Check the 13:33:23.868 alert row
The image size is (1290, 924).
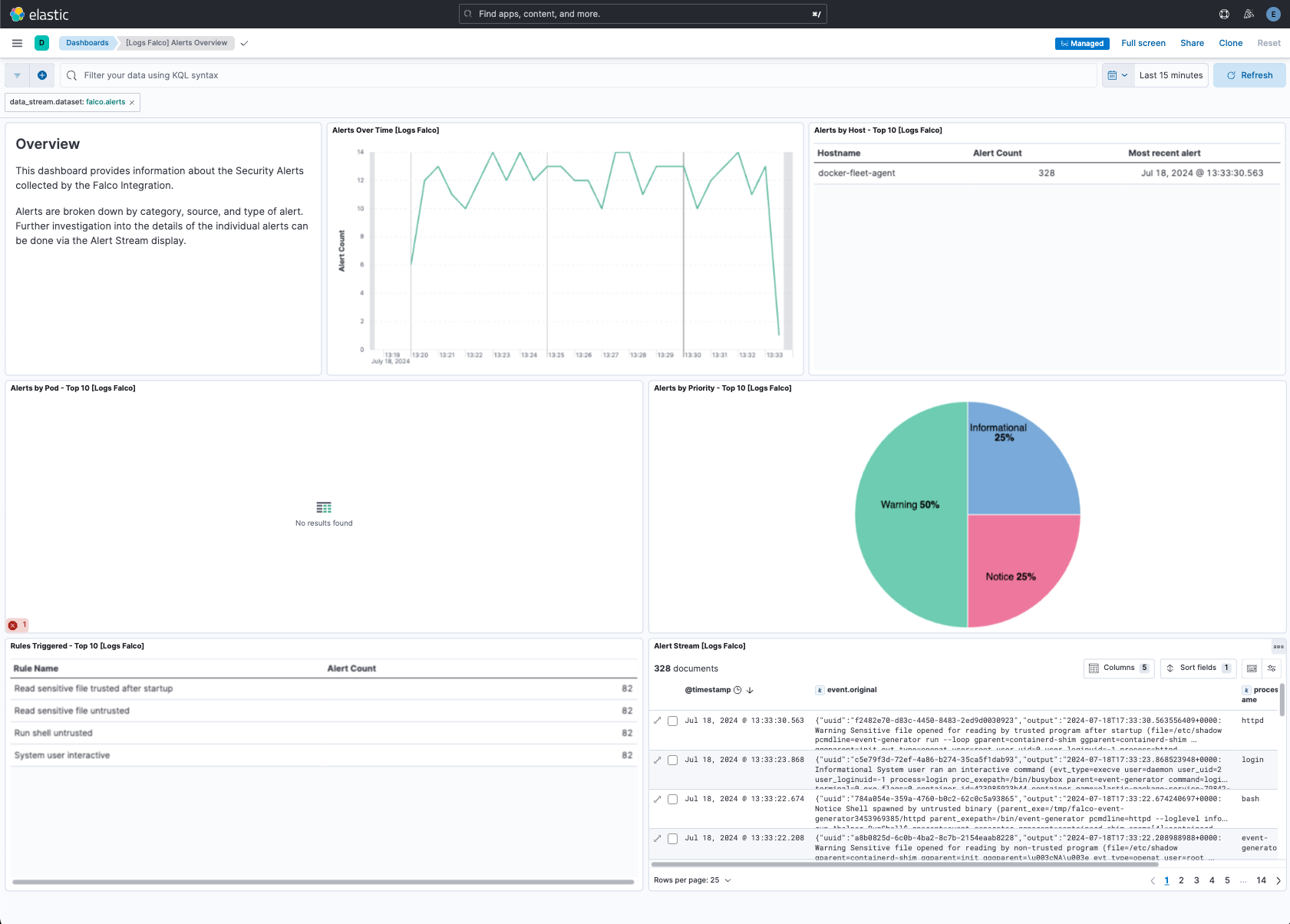673,761
